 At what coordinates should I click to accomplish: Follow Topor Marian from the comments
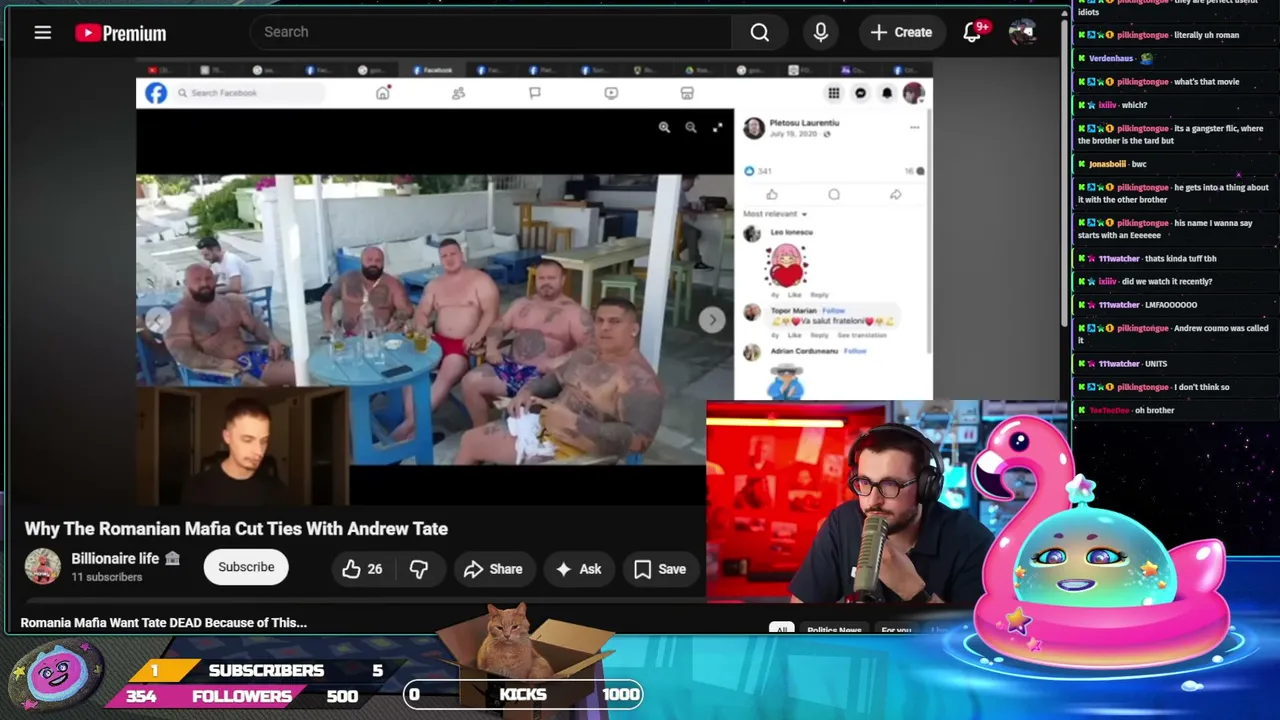coord(833,311)
